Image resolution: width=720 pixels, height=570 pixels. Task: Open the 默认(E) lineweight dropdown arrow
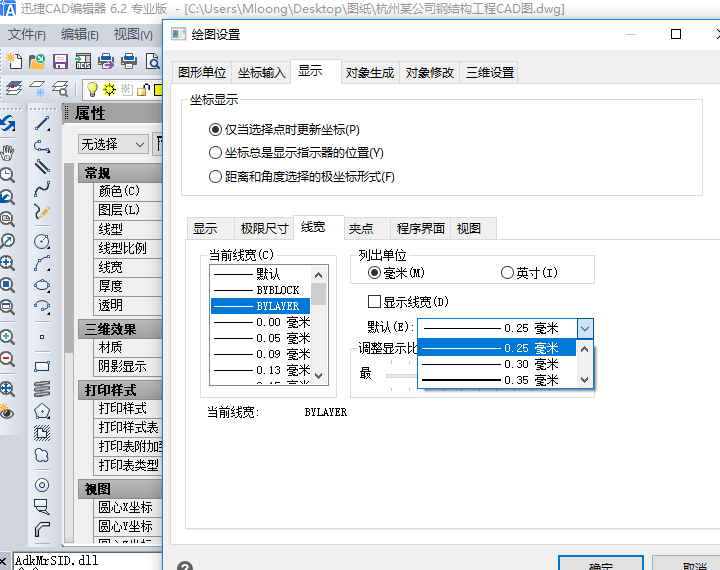pyautogui.click(x=585, y=328)
